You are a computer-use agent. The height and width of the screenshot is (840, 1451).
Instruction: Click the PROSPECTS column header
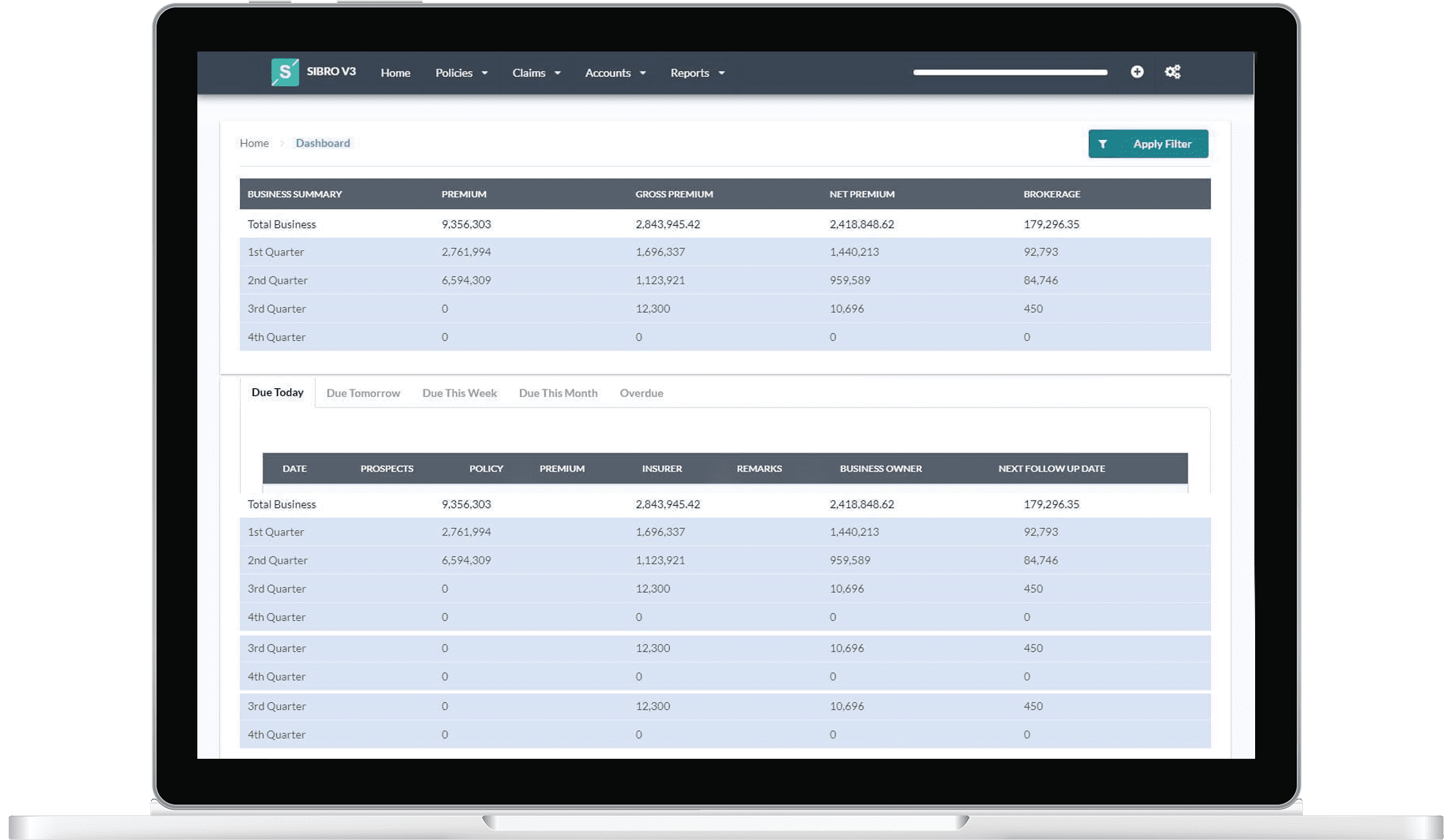point(387,469)
